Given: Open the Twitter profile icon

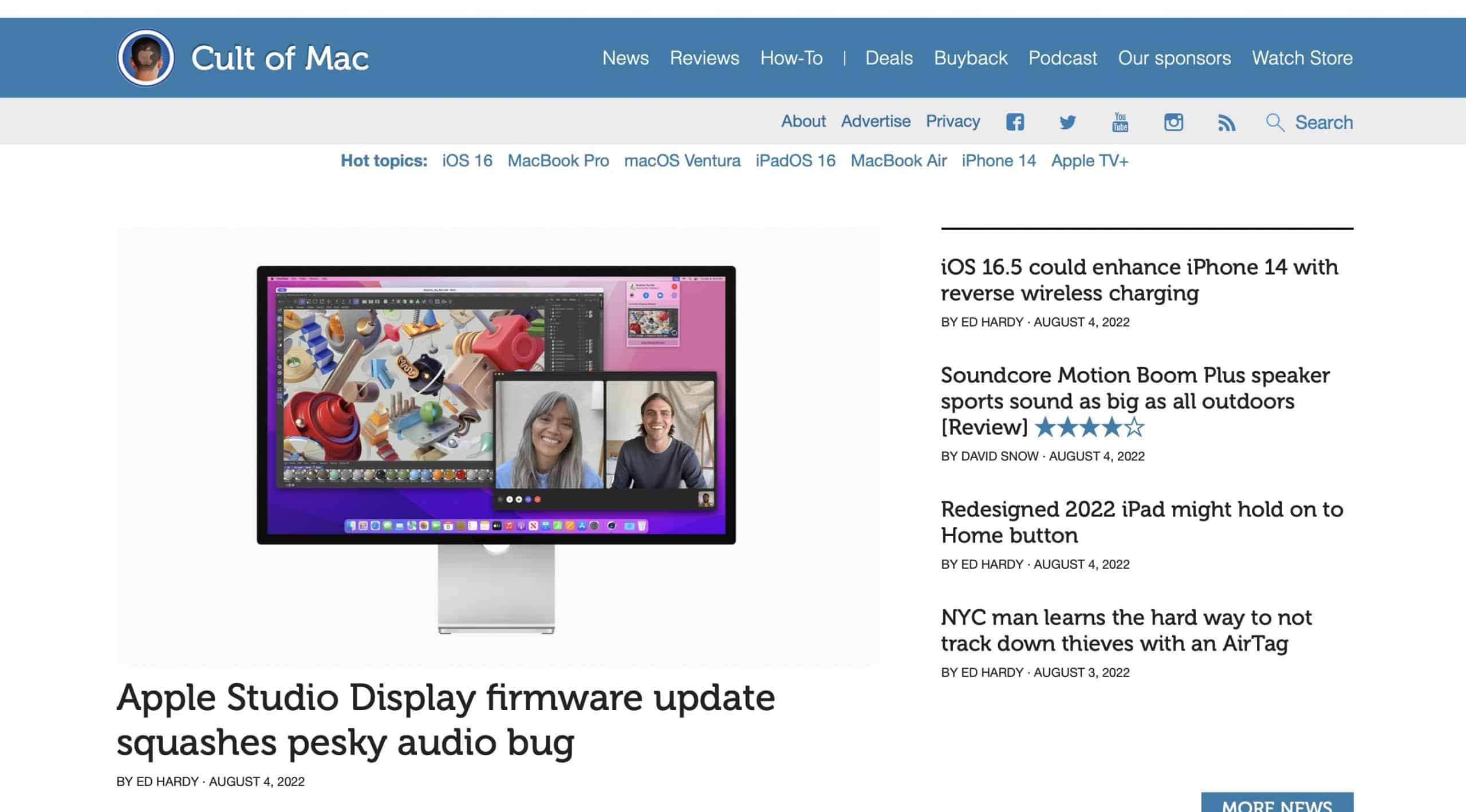Looking at the screenshot, I should (x=1067, y=122).
